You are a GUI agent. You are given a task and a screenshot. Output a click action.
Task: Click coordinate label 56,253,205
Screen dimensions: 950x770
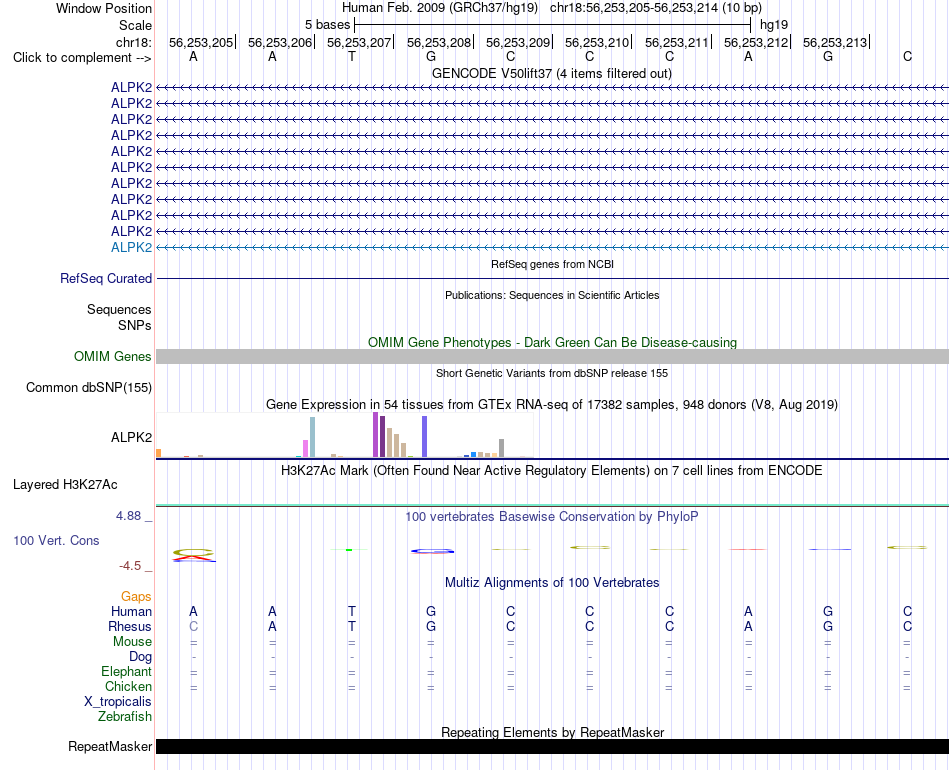[x=201, y=42]
